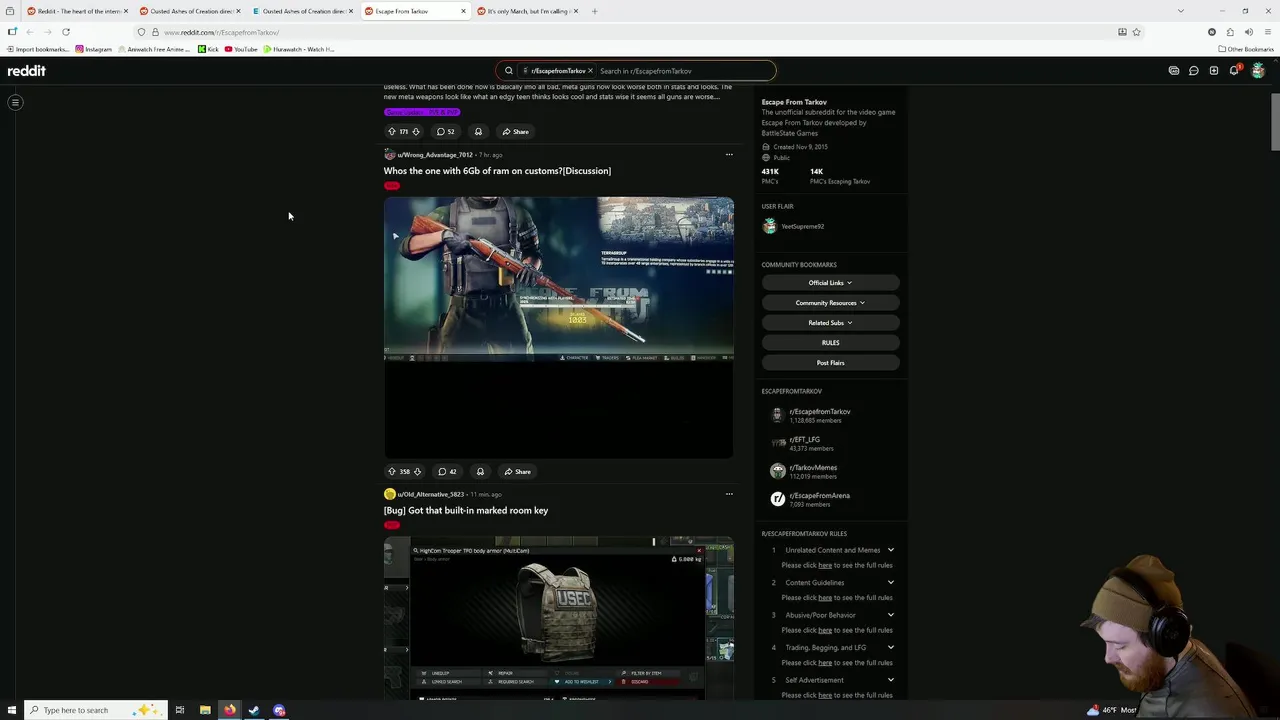Open r/EFT_LFG community

click(x=804, y=440)
